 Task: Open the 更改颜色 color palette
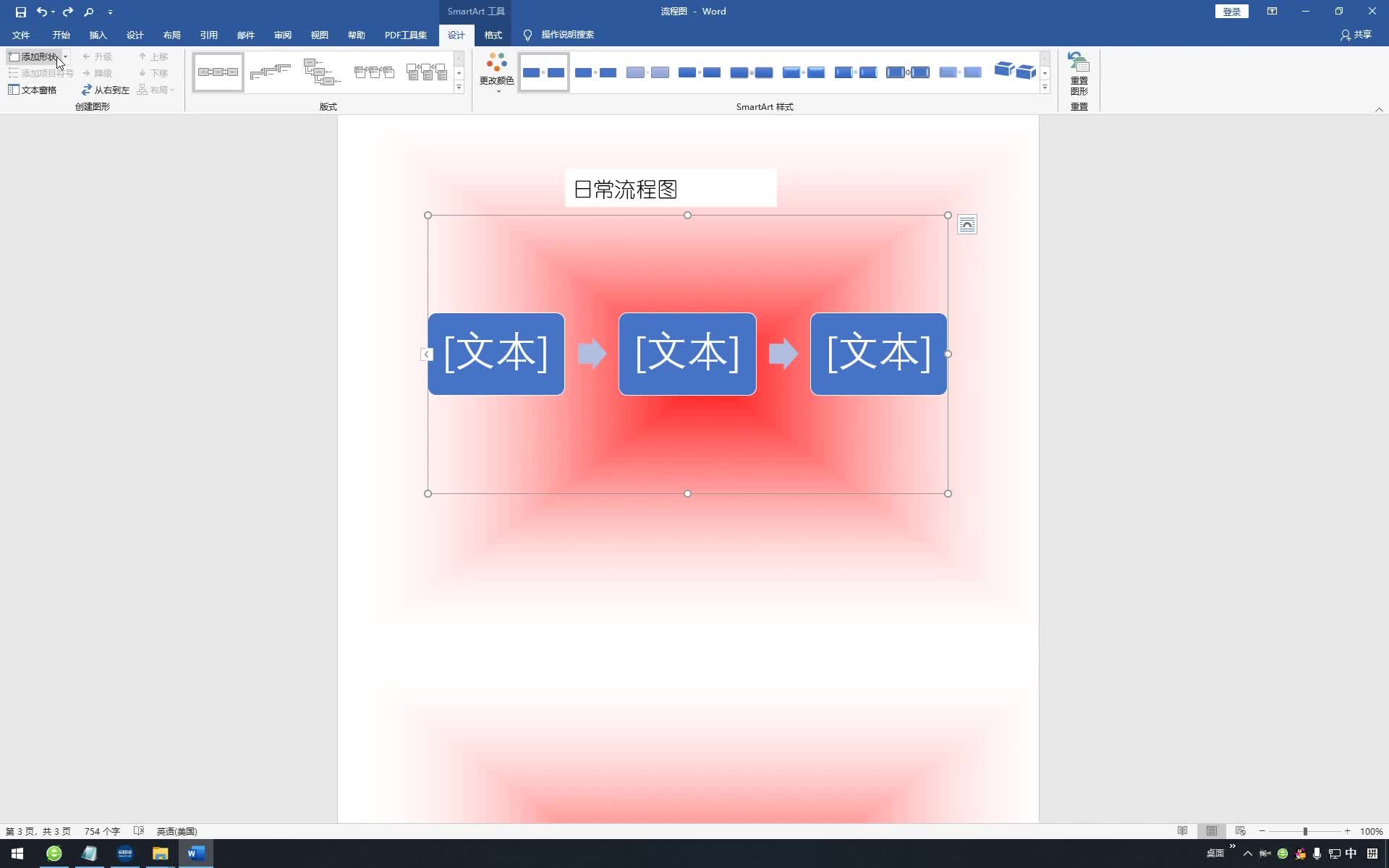tap(497, 72)
